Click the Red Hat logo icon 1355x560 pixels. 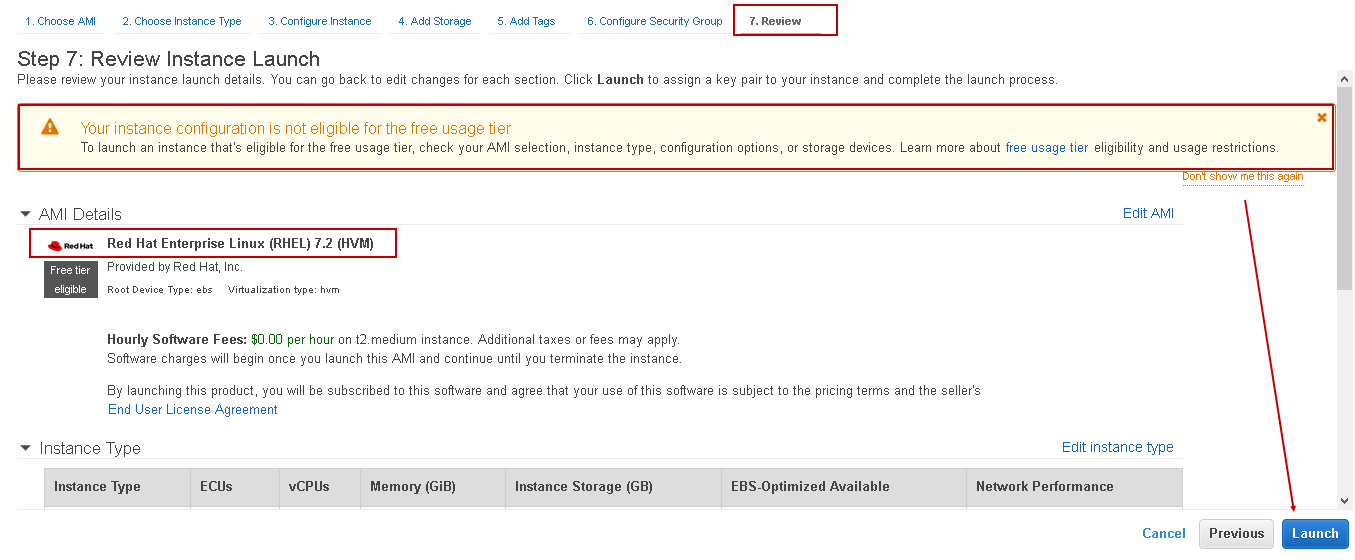71,244
